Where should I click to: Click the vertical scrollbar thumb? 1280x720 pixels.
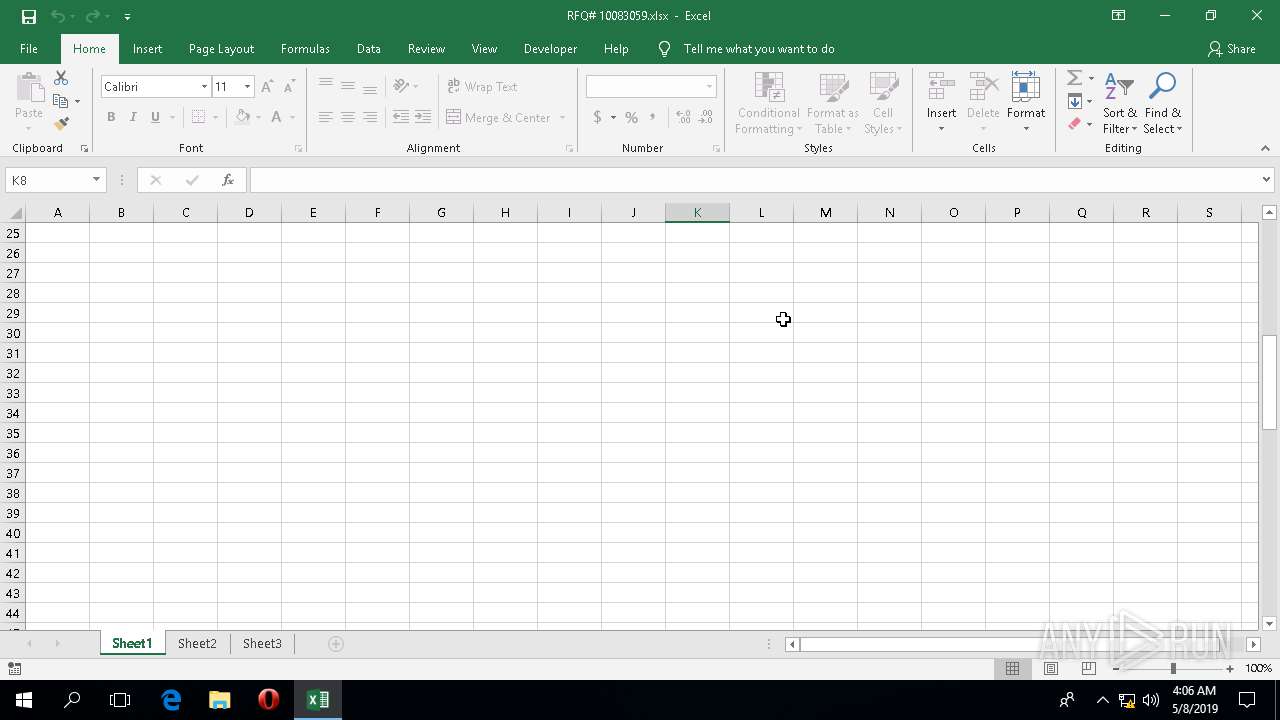(x=1269, y=382)
